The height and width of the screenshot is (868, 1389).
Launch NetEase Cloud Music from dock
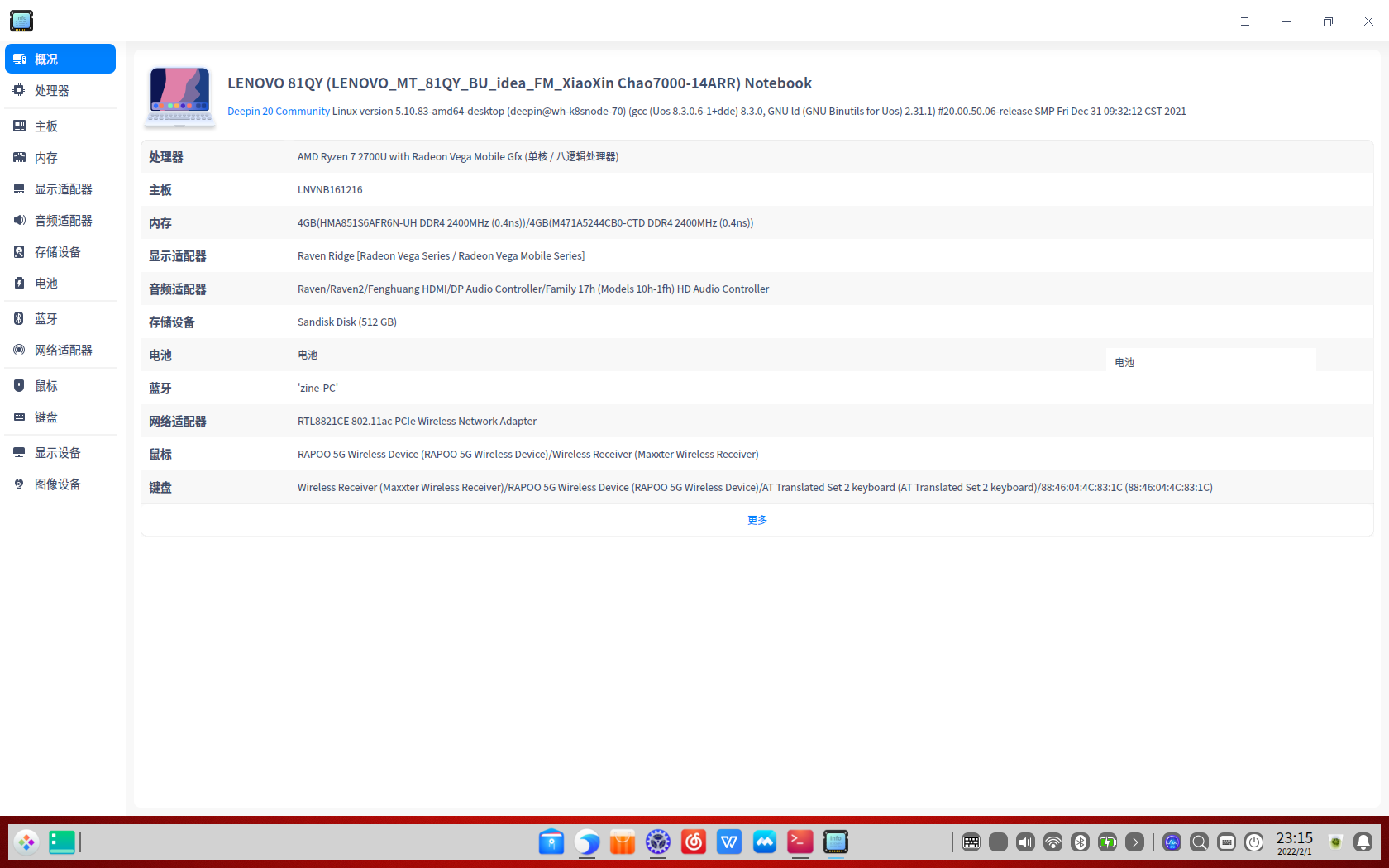[x=694, y=842]
